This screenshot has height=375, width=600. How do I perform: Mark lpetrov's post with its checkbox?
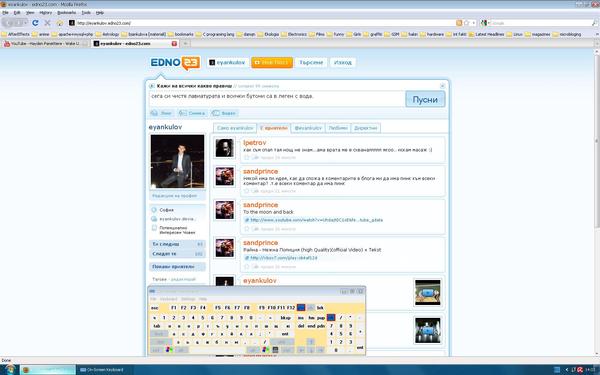coord(246,158)
